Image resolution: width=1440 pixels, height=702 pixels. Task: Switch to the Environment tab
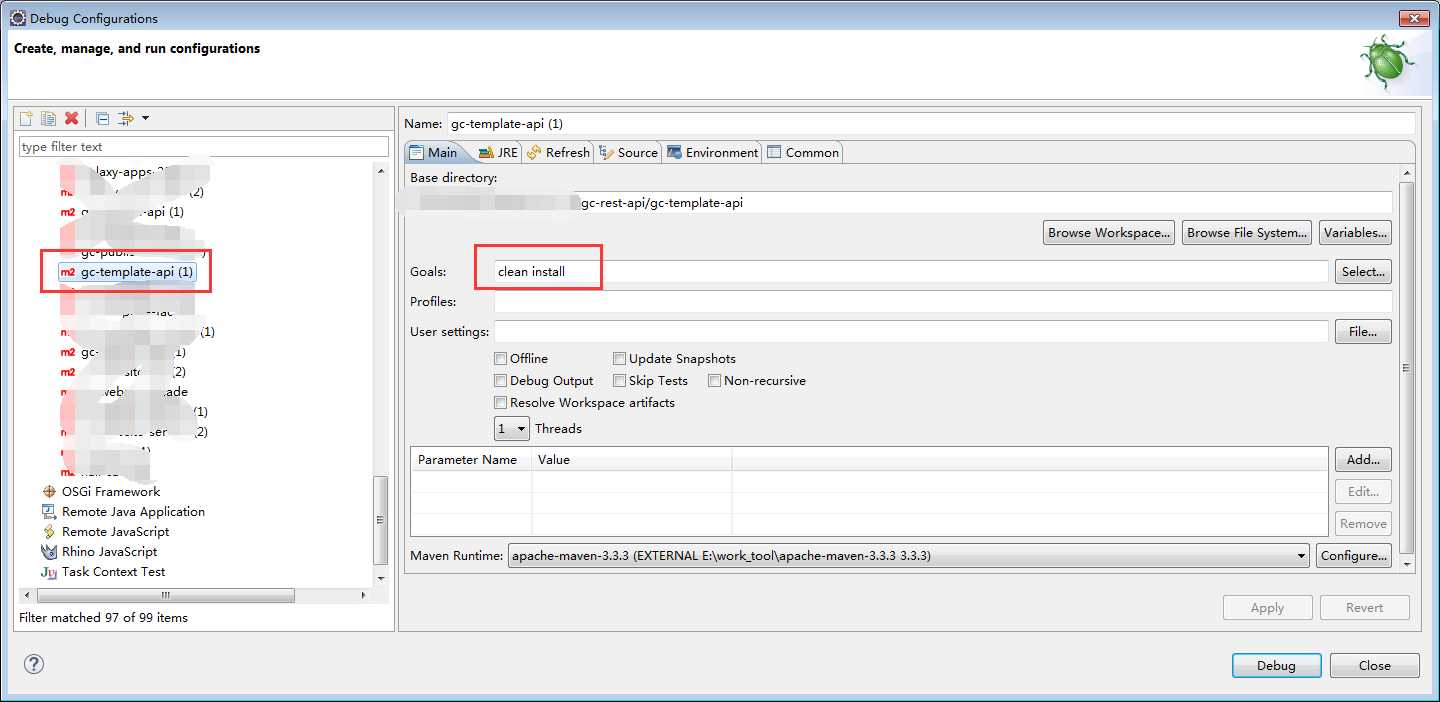712,152
